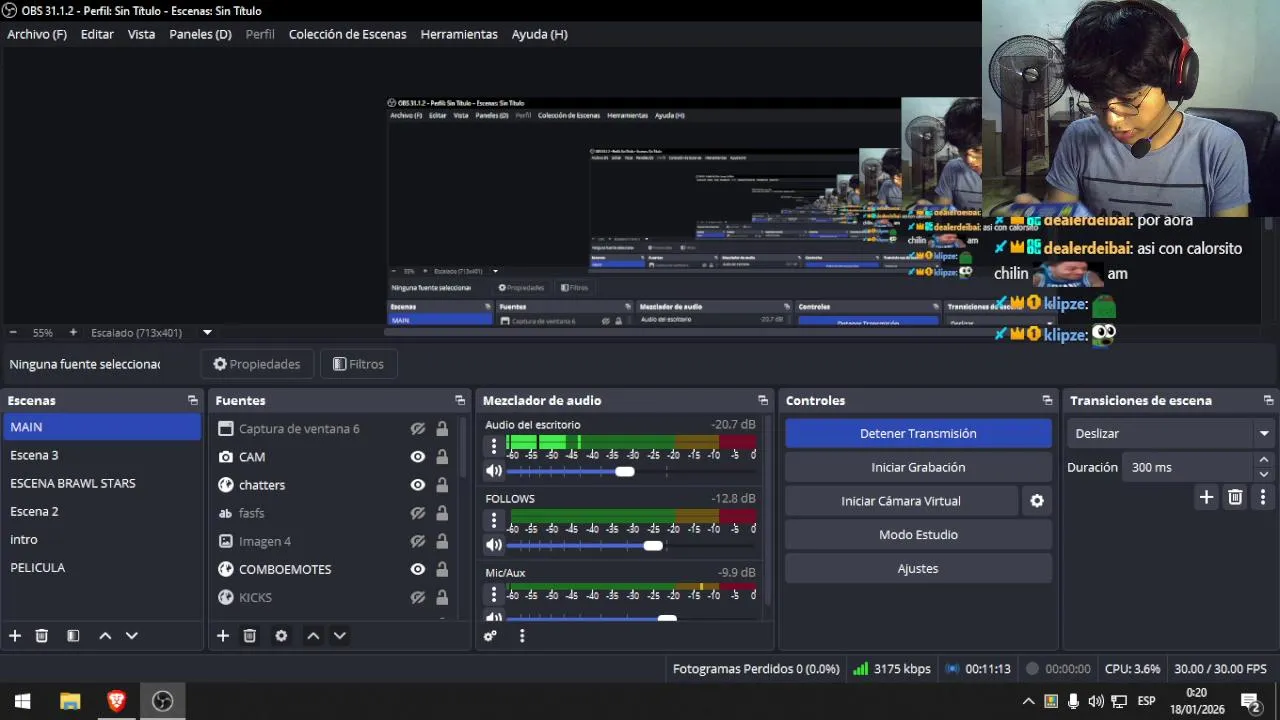
Task: Undock the Escenas panel
Action: point(192,400)
